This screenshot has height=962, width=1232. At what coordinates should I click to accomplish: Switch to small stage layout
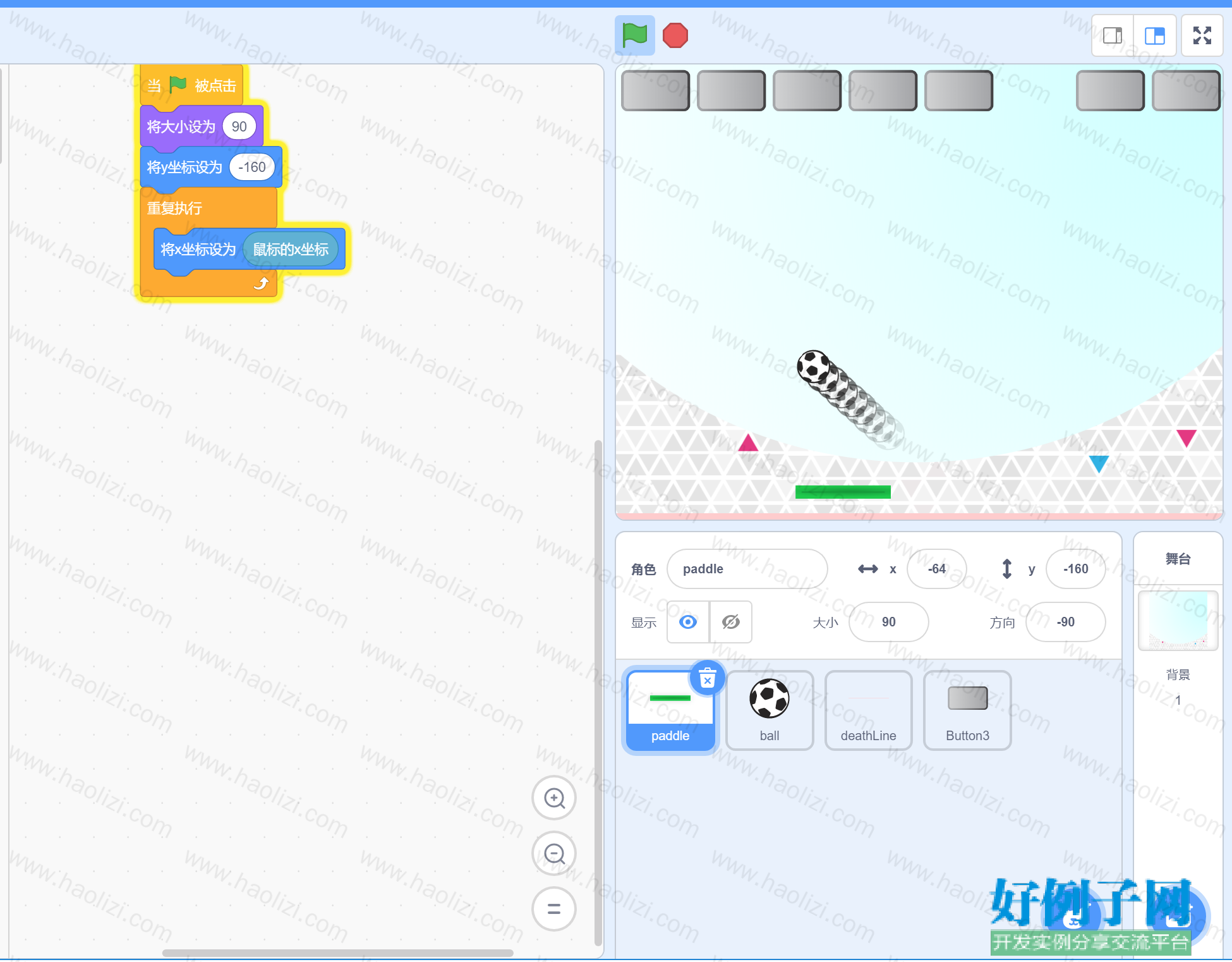[1113, 35]
